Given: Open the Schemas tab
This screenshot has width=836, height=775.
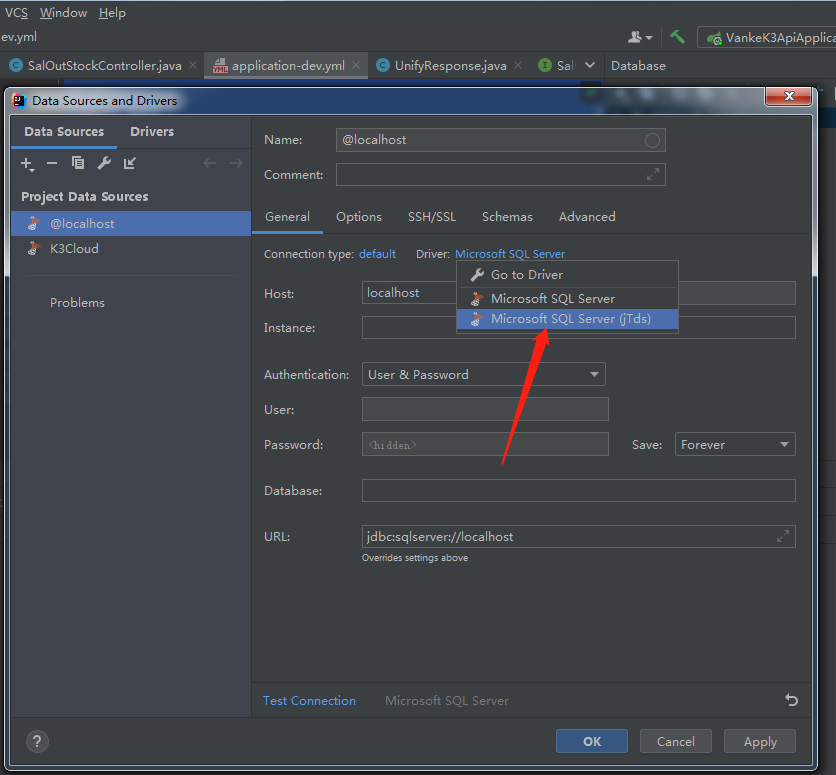Looking at the screenshot, I should pos(507,217).
